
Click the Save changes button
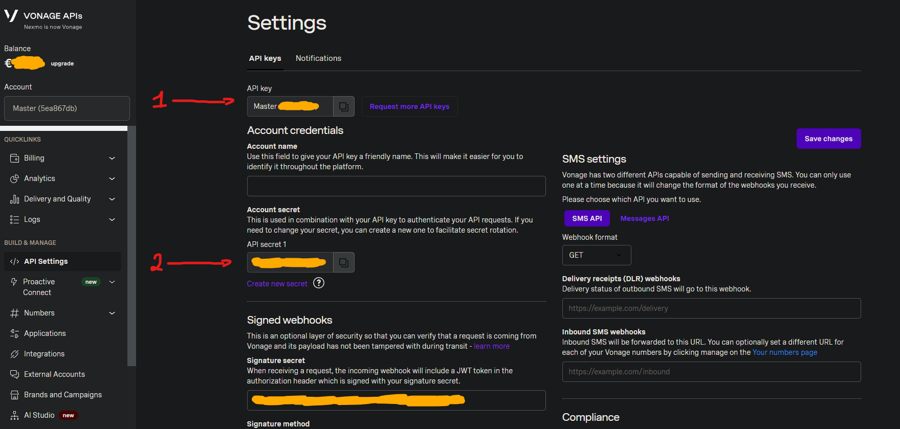[x=828, y=138]
